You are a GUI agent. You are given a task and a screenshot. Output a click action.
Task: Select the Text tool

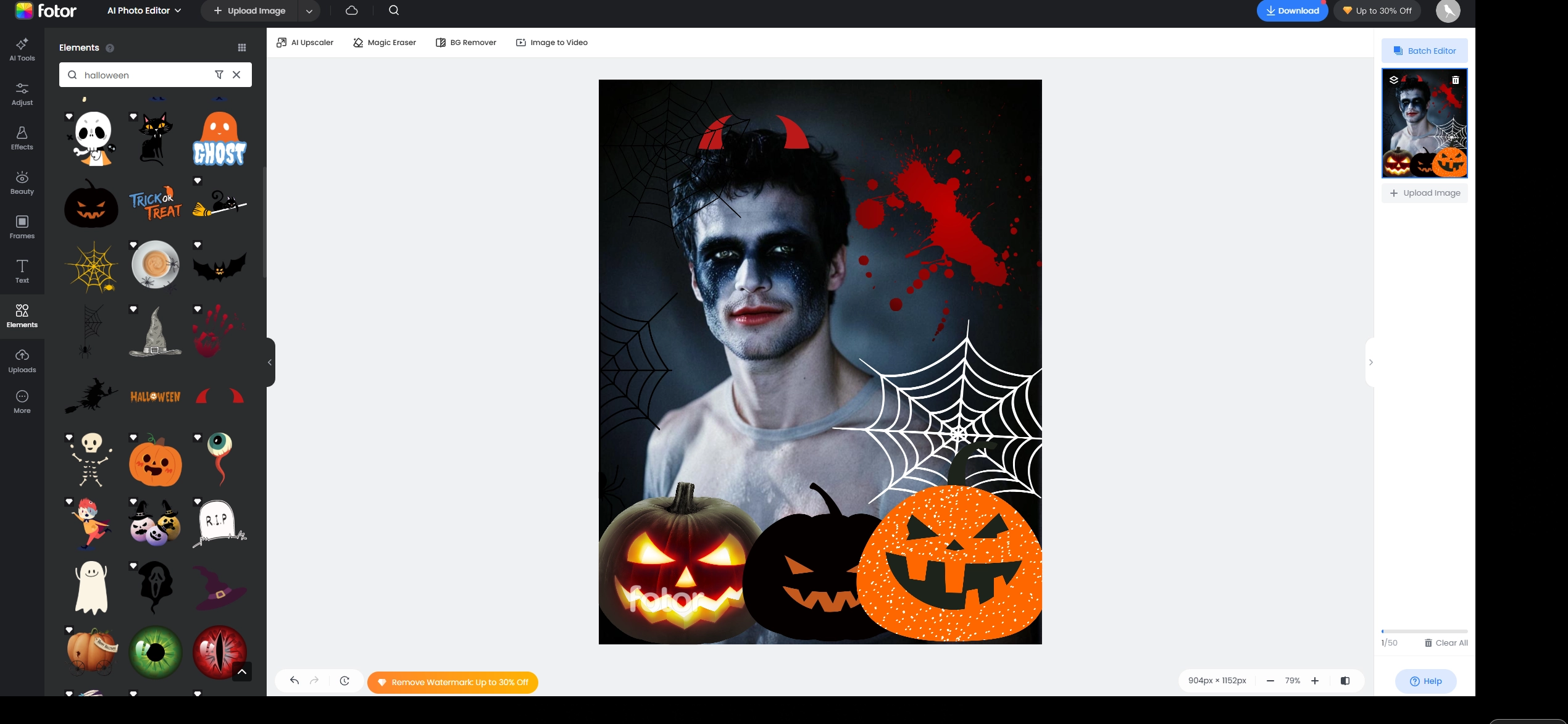pyautogui.click(x=22, y=272)
